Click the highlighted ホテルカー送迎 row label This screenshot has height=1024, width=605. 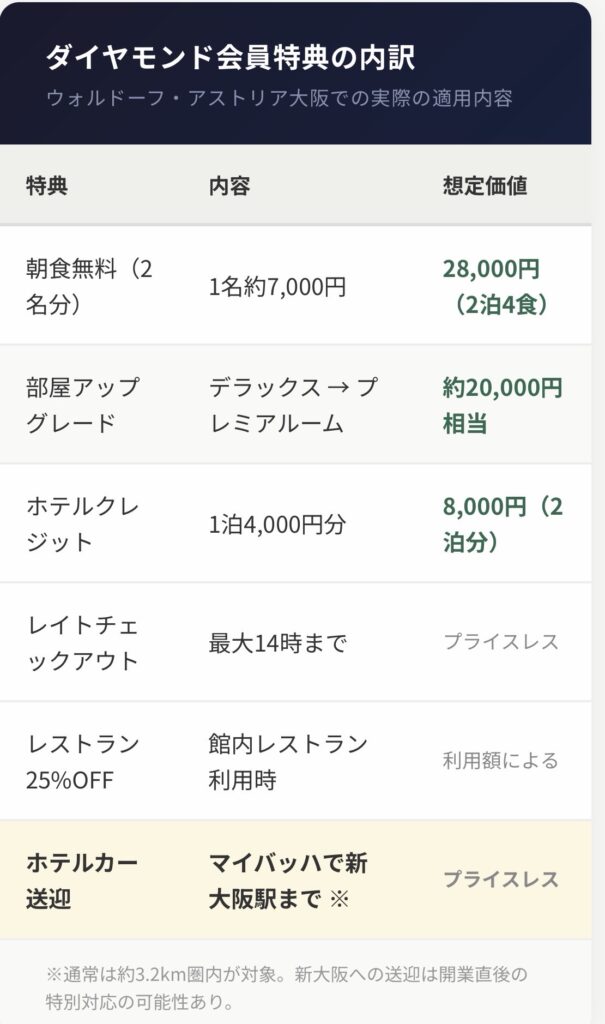click(82, 880)
